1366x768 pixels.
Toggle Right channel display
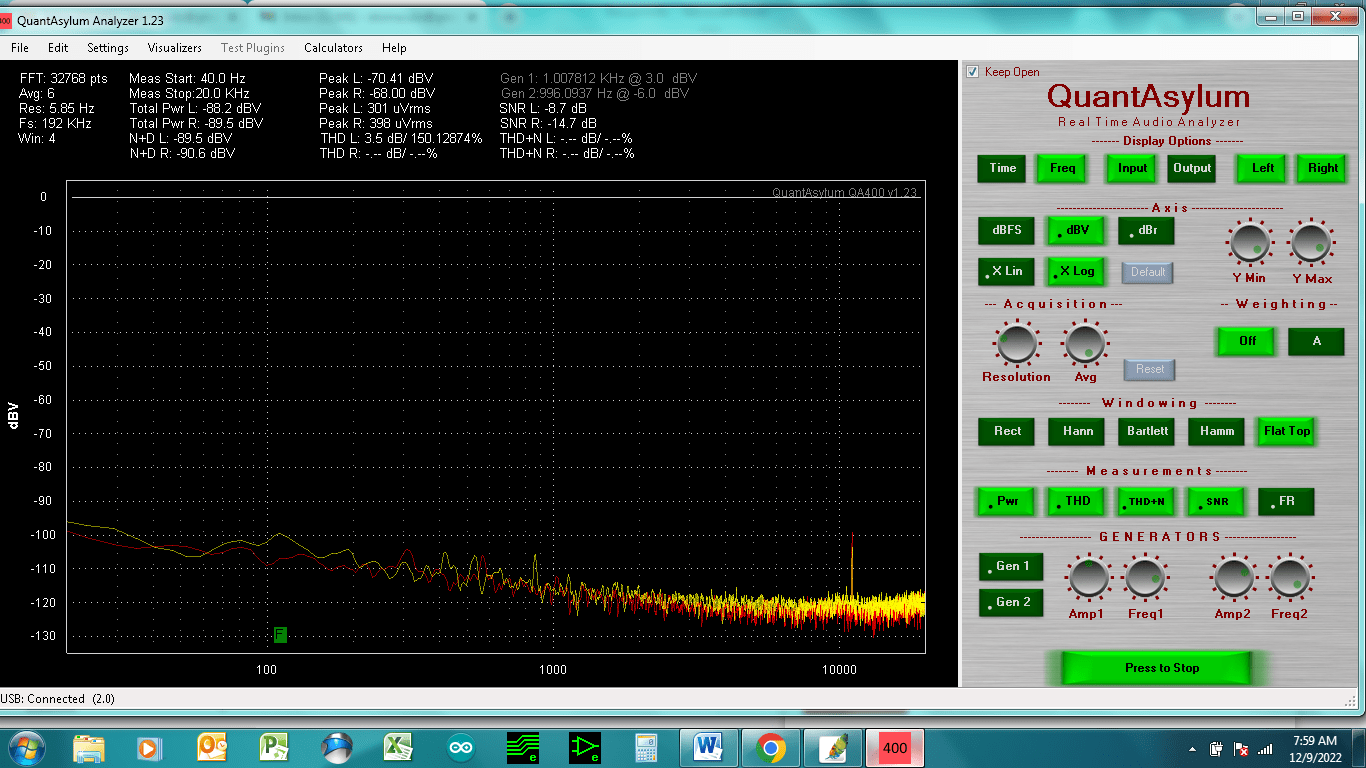click(1323, 168)
